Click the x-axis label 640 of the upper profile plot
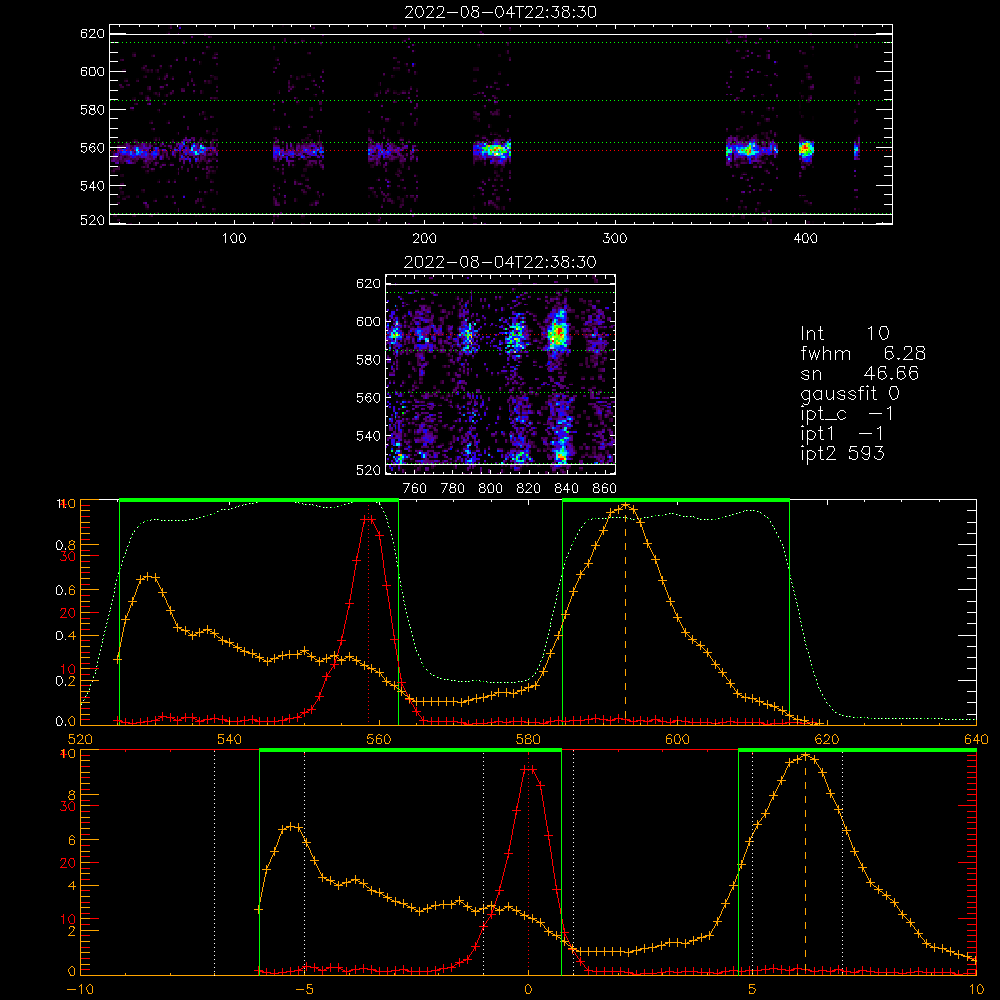Image resolution: width=1000 pixels, height=1000 pixels. pos(976,739)
